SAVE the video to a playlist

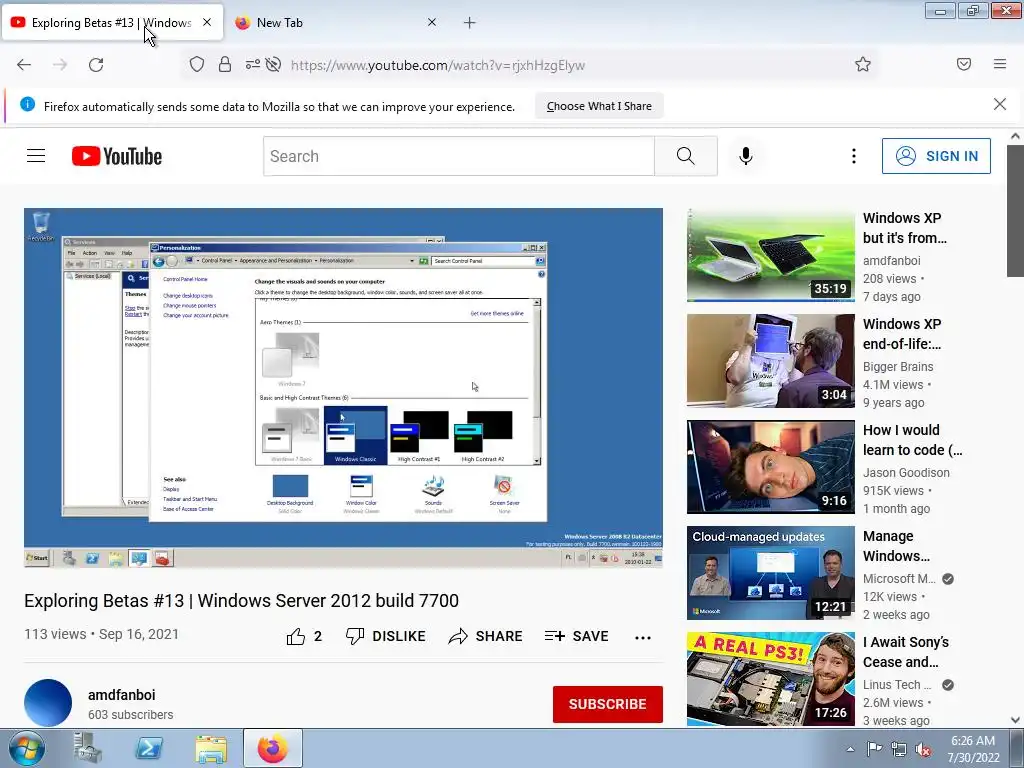577,636
